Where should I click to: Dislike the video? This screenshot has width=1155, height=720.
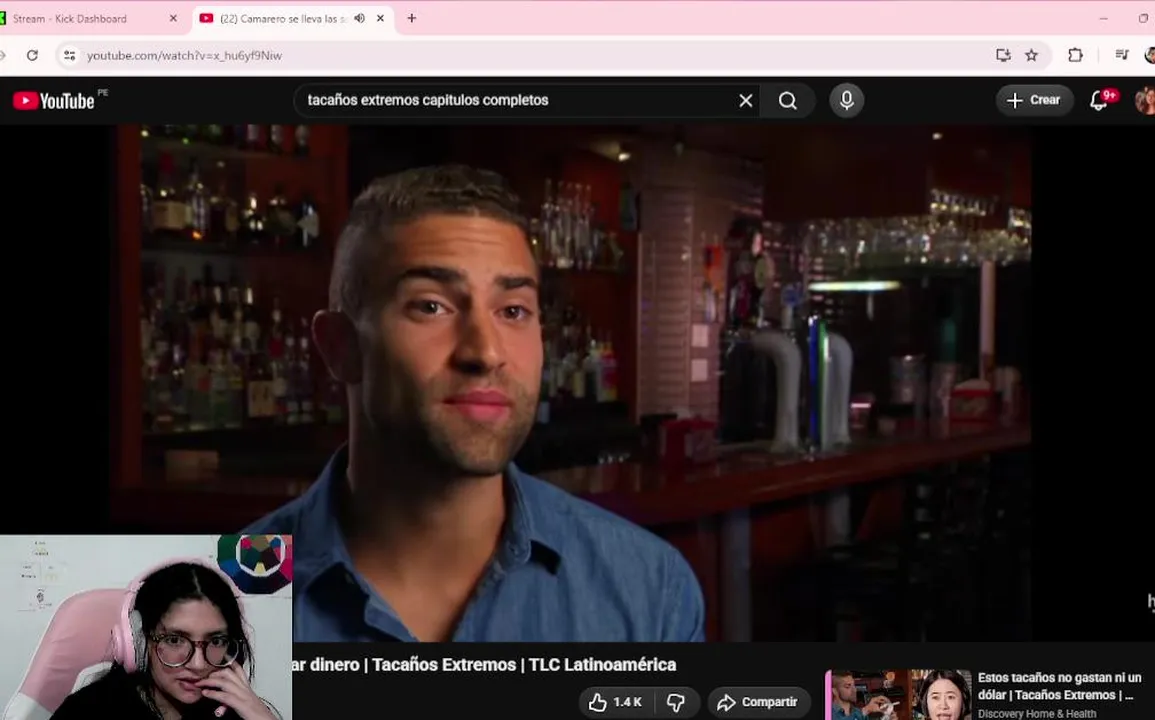[x=675, y=702]
